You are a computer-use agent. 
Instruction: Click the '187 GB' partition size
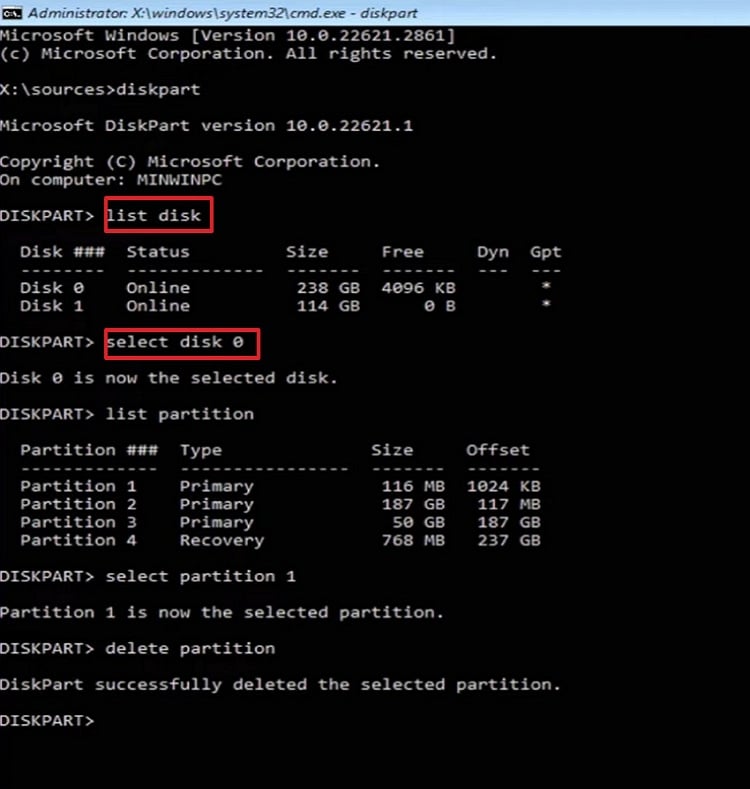pos(413,504)
